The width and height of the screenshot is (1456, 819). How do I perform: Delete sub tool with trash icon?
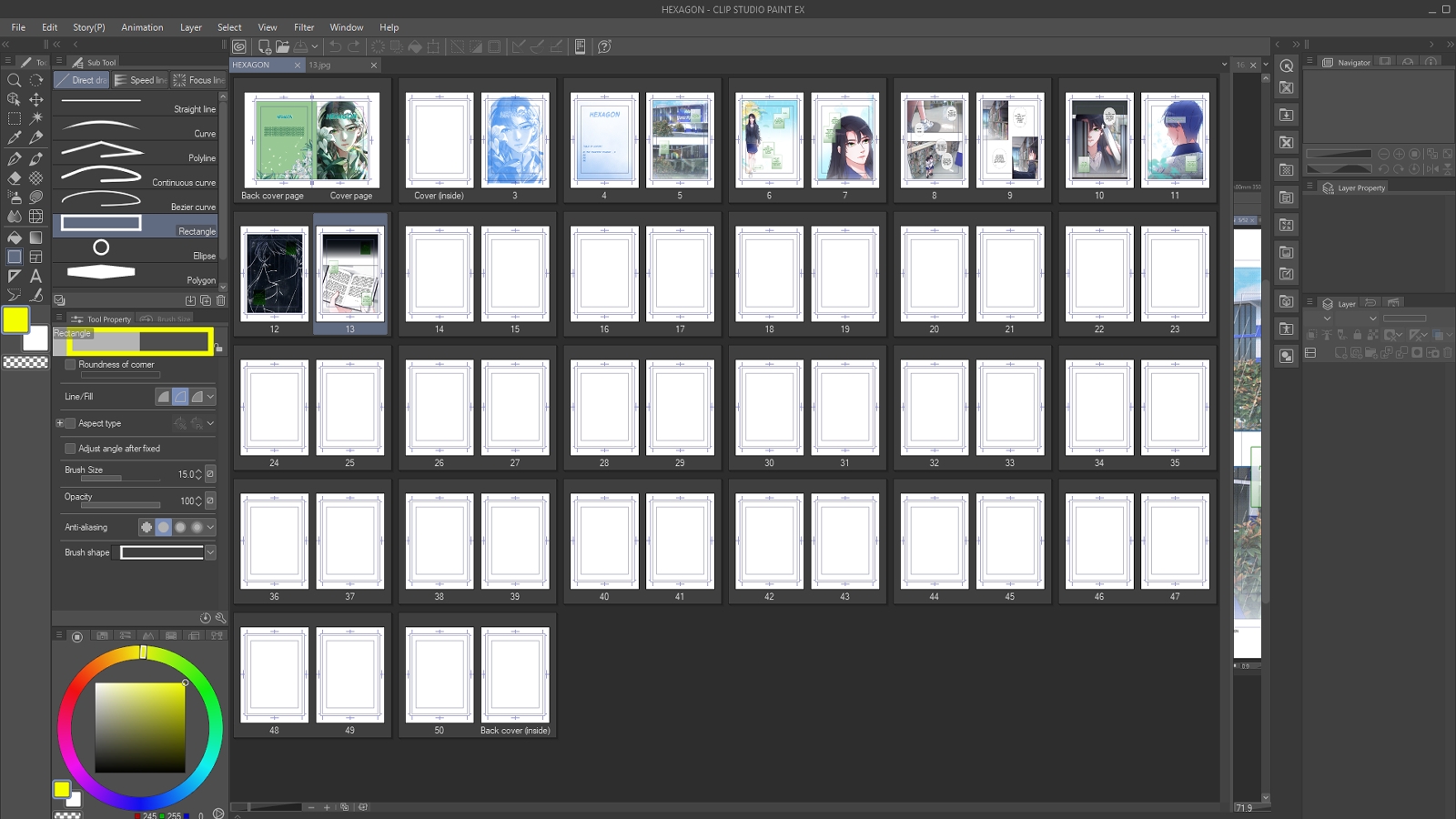coord(220,300)
